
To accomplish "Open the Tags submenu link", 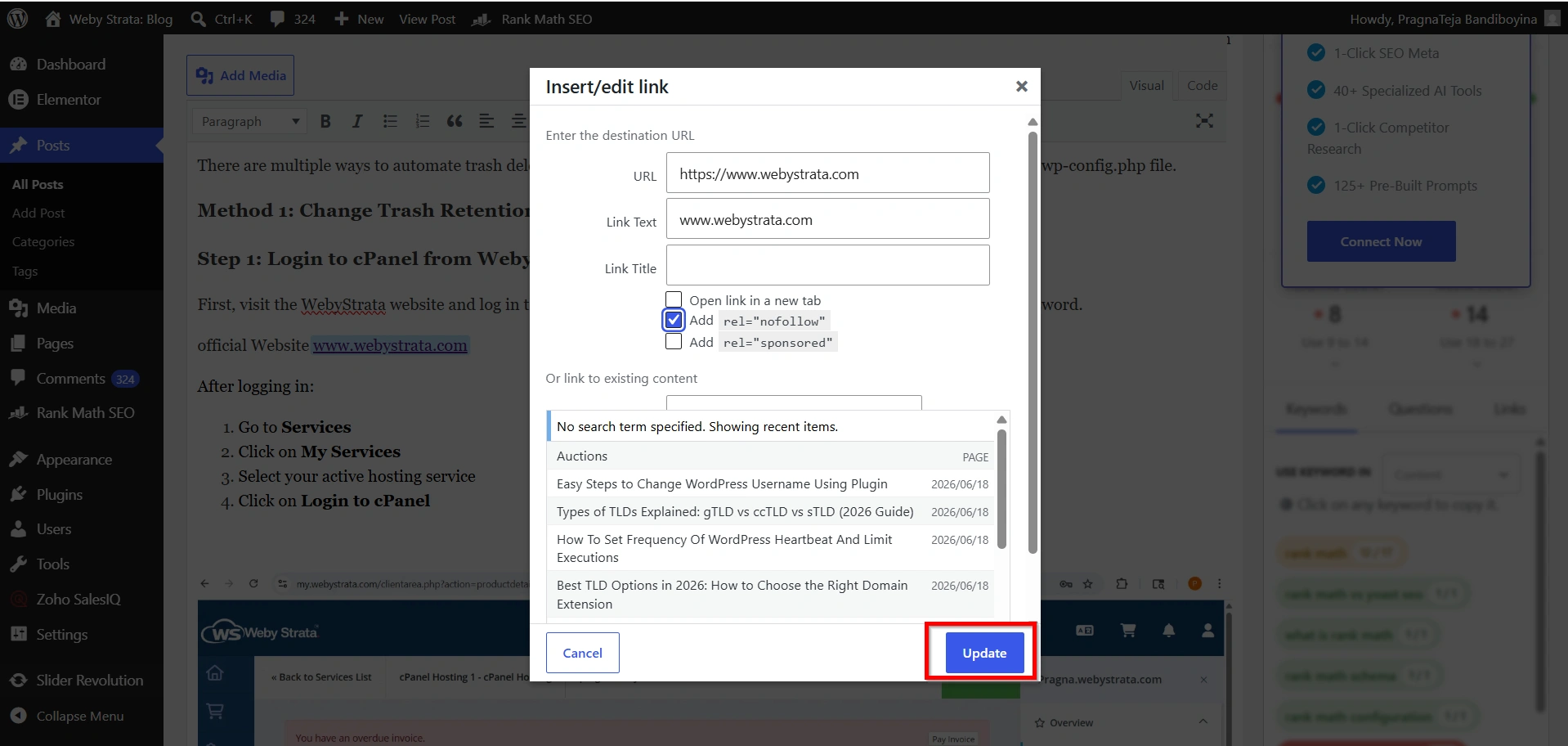I will click(25, 272).
